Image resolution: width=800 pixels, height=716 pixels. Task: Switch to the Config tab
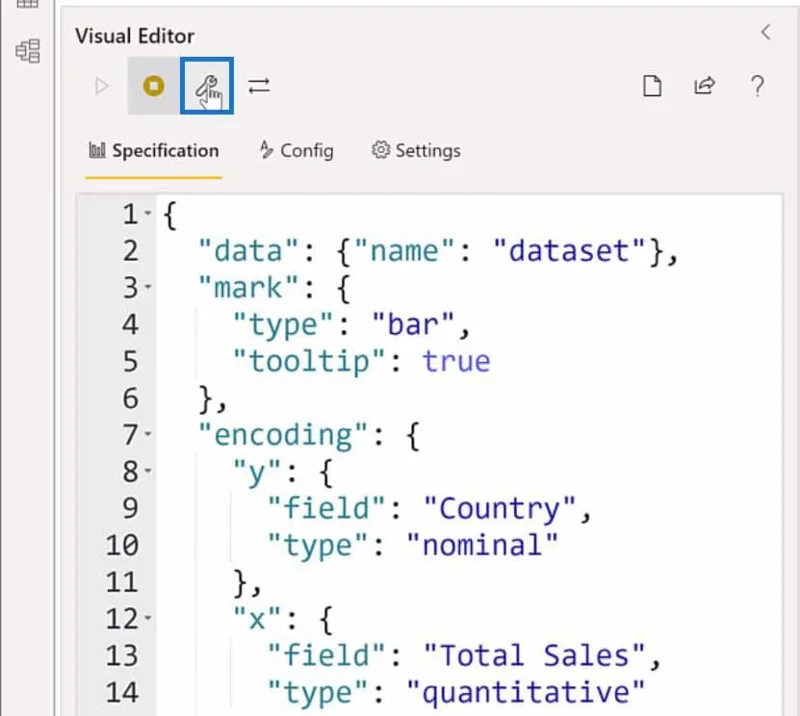point(296,151)
